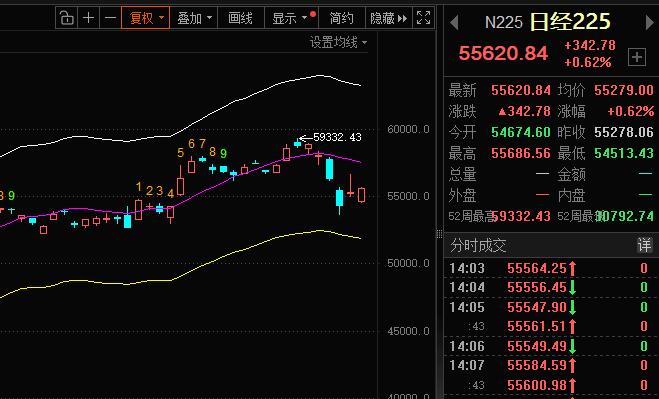The image size is (659, 399).
Task: Select the 14:07 trade row 55584.59
Action: (x=551, y=365)
